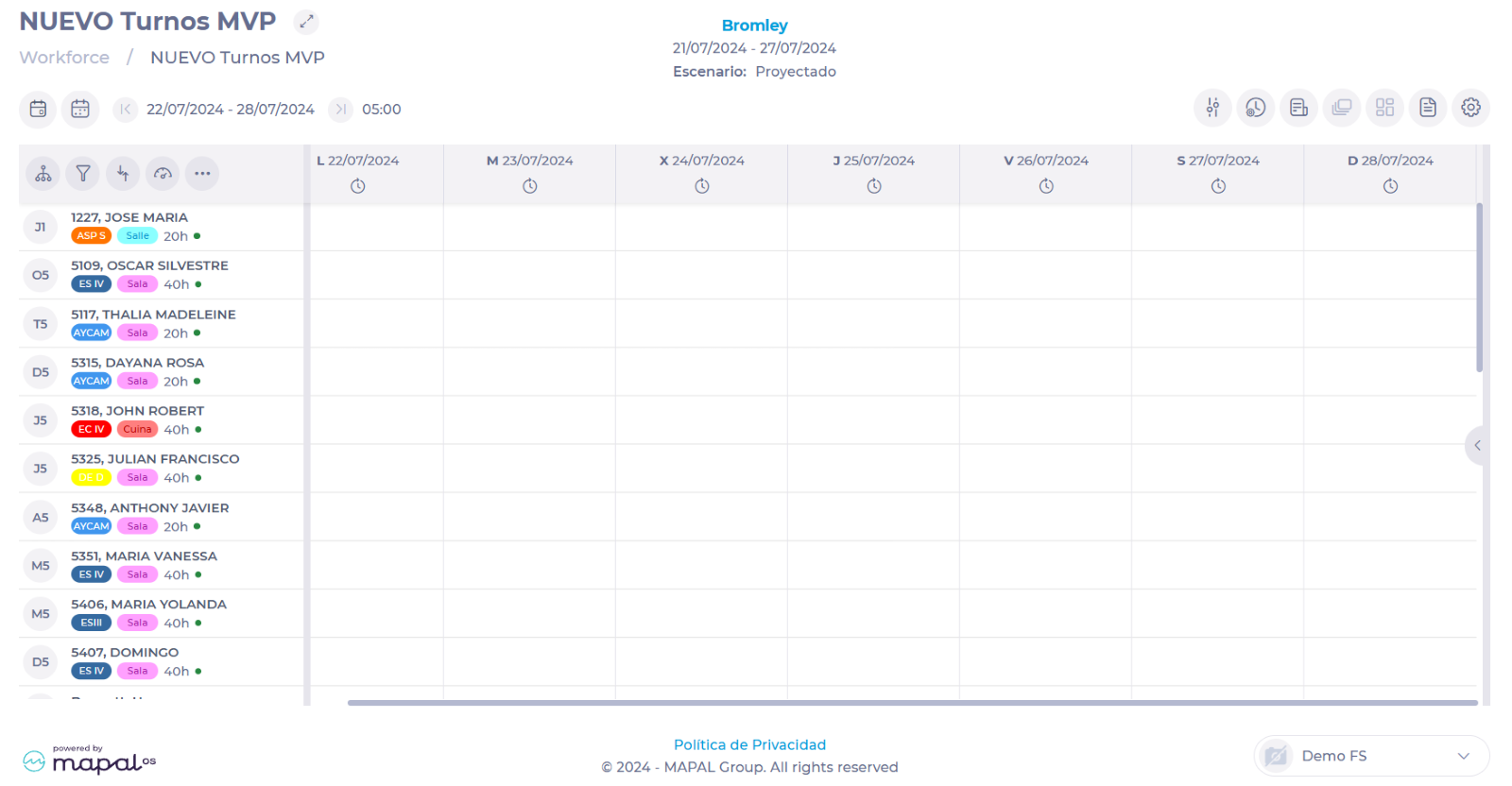Viewport: 1512px width, 786px height.
Task: Select employee 5318, JOHN ROBERT row
Action: coord(137,411)
